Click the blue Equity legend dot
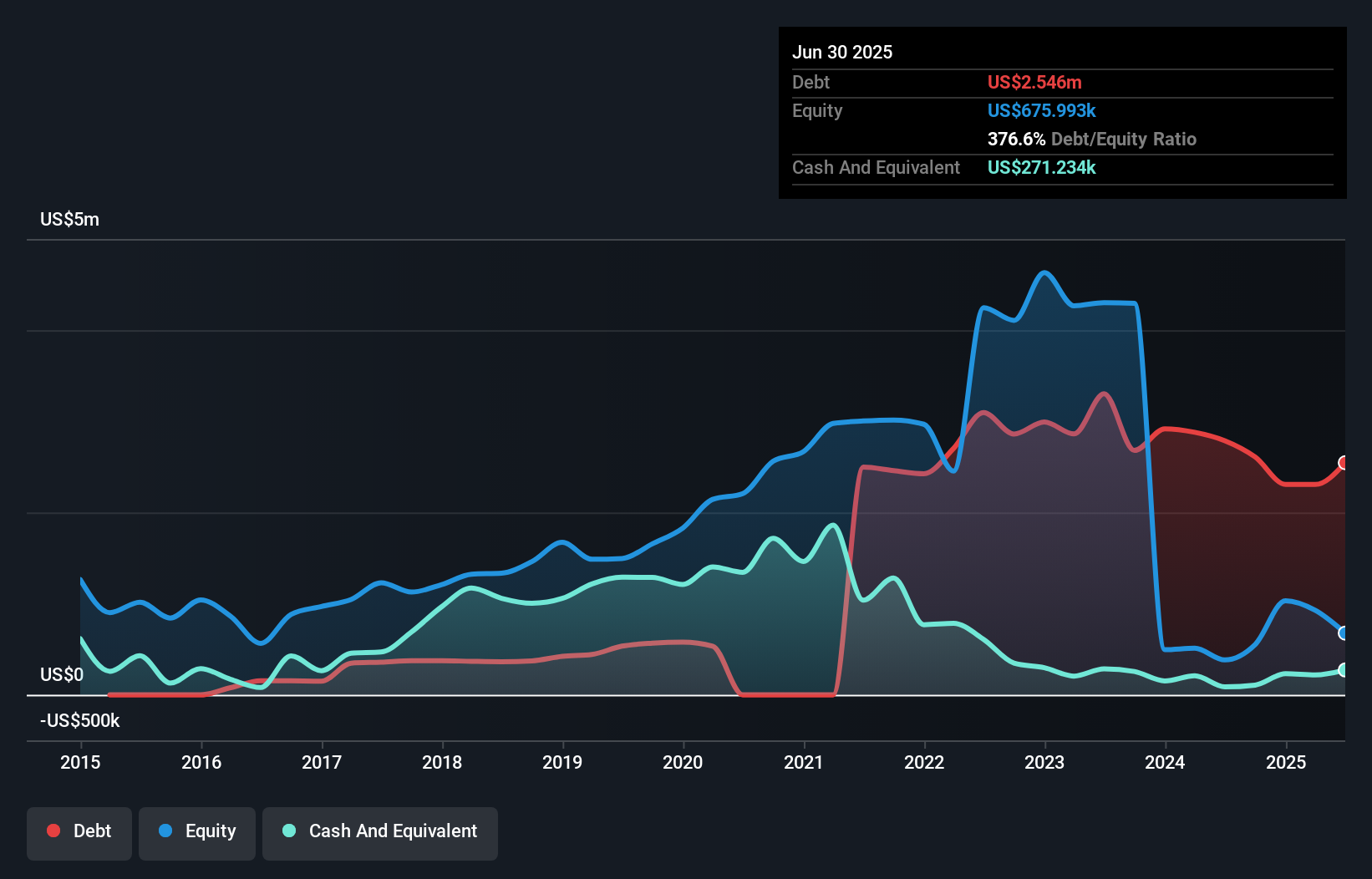 165,831
